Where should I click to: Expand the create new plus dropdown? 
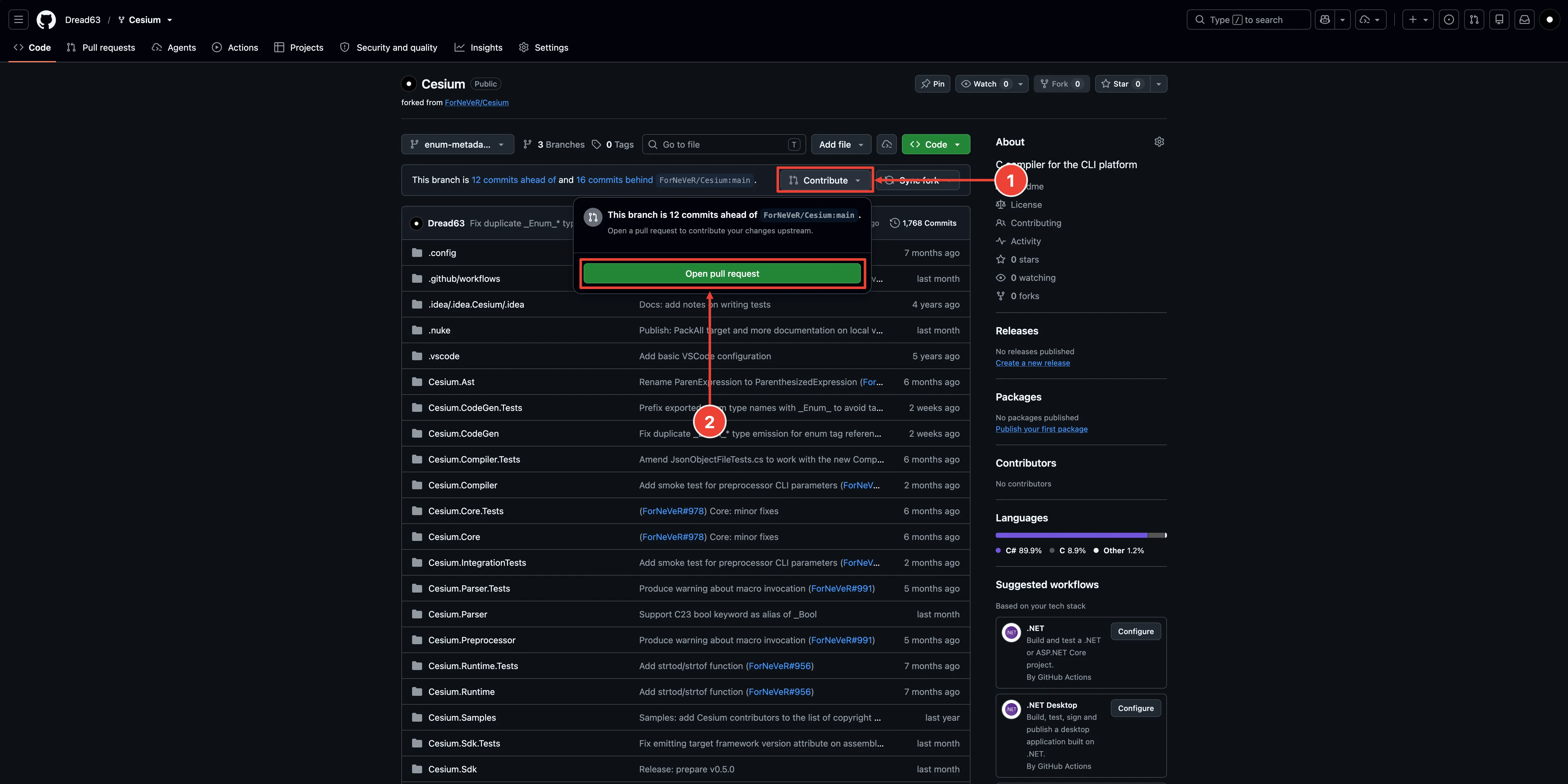tap(1418, 20)
